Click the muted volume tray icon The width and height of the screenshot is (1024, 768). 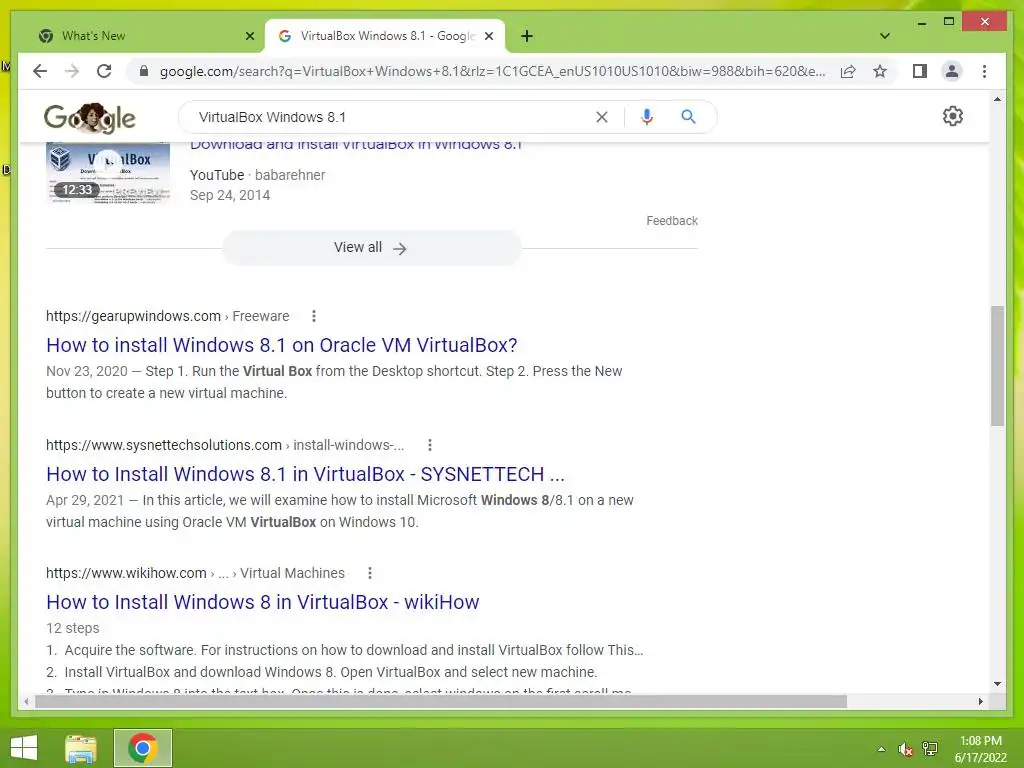click(905, 749)
